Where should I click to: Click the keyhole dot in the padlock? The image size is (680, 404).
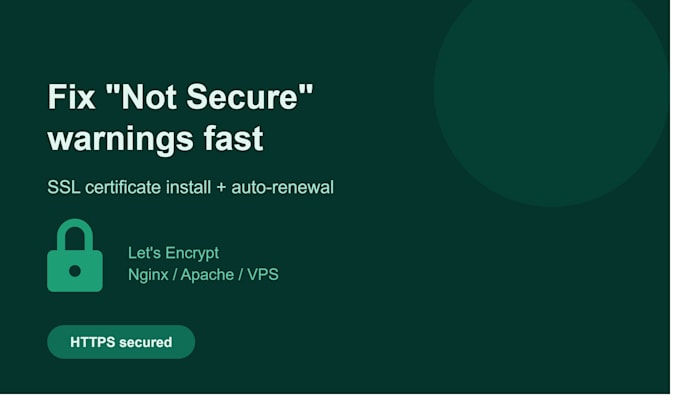point(75,271)
